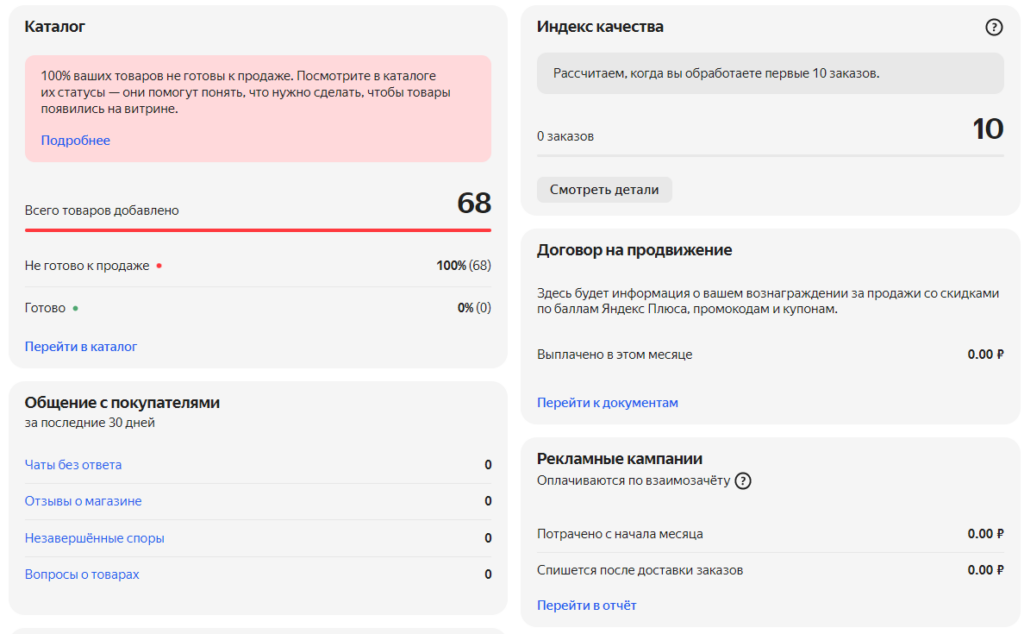Viewport: 1024px width, 634px height.
Task: Click the help icon in Индекс качества
Action: [x=993, y=27]
